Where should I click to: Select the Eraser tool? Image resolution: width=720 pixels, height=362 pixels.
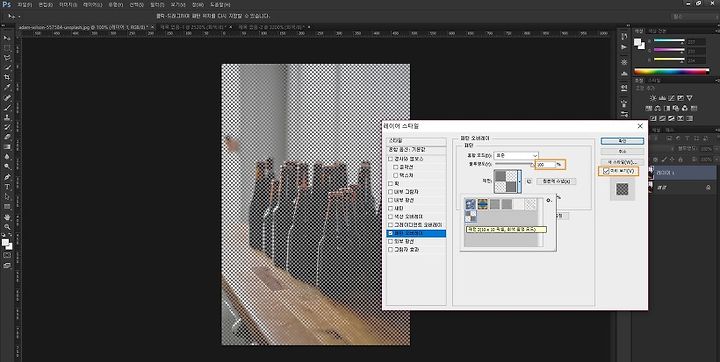point(7,137)
